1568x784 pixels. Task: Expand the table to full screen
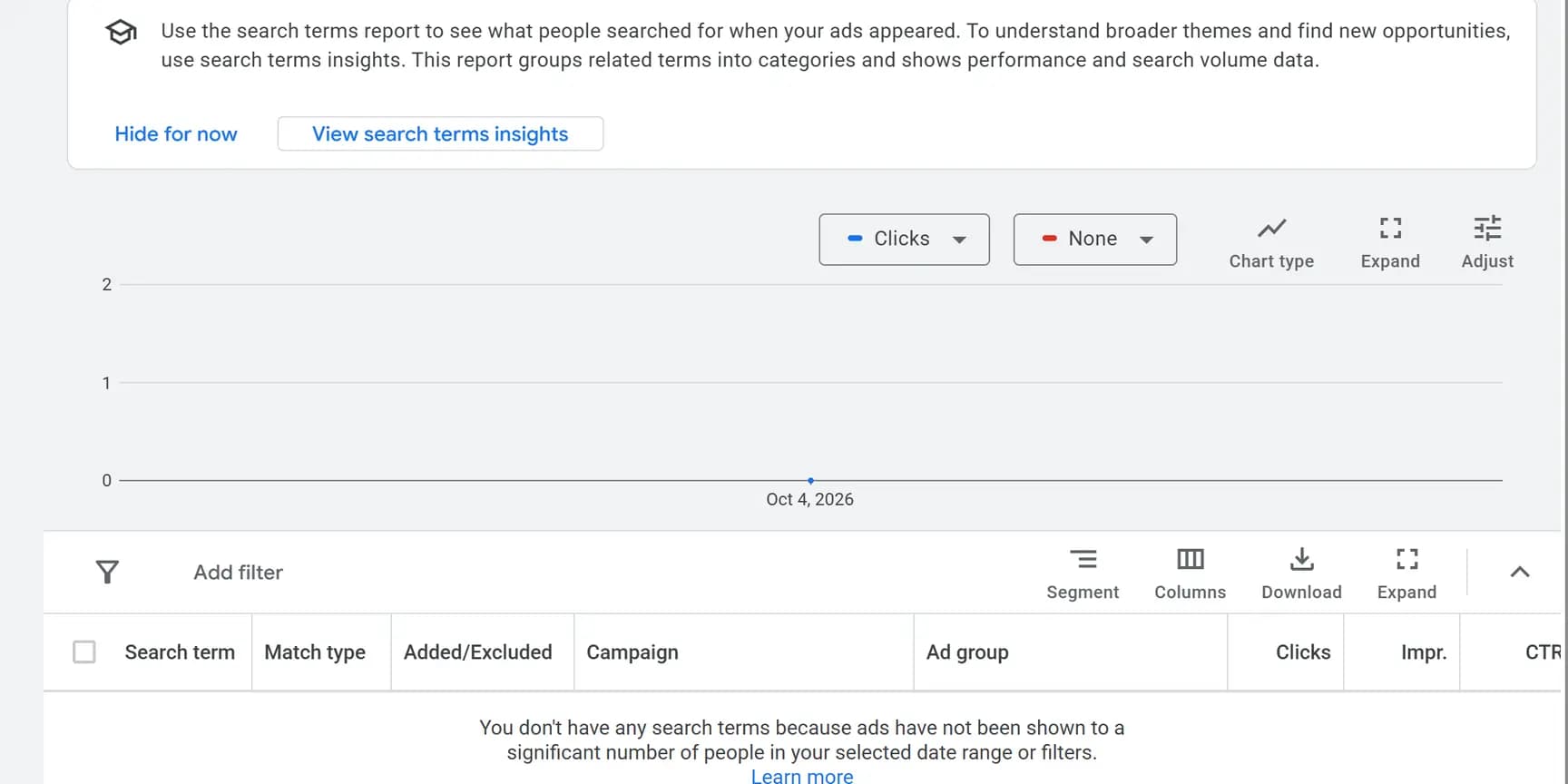(x=1406, y=573)
